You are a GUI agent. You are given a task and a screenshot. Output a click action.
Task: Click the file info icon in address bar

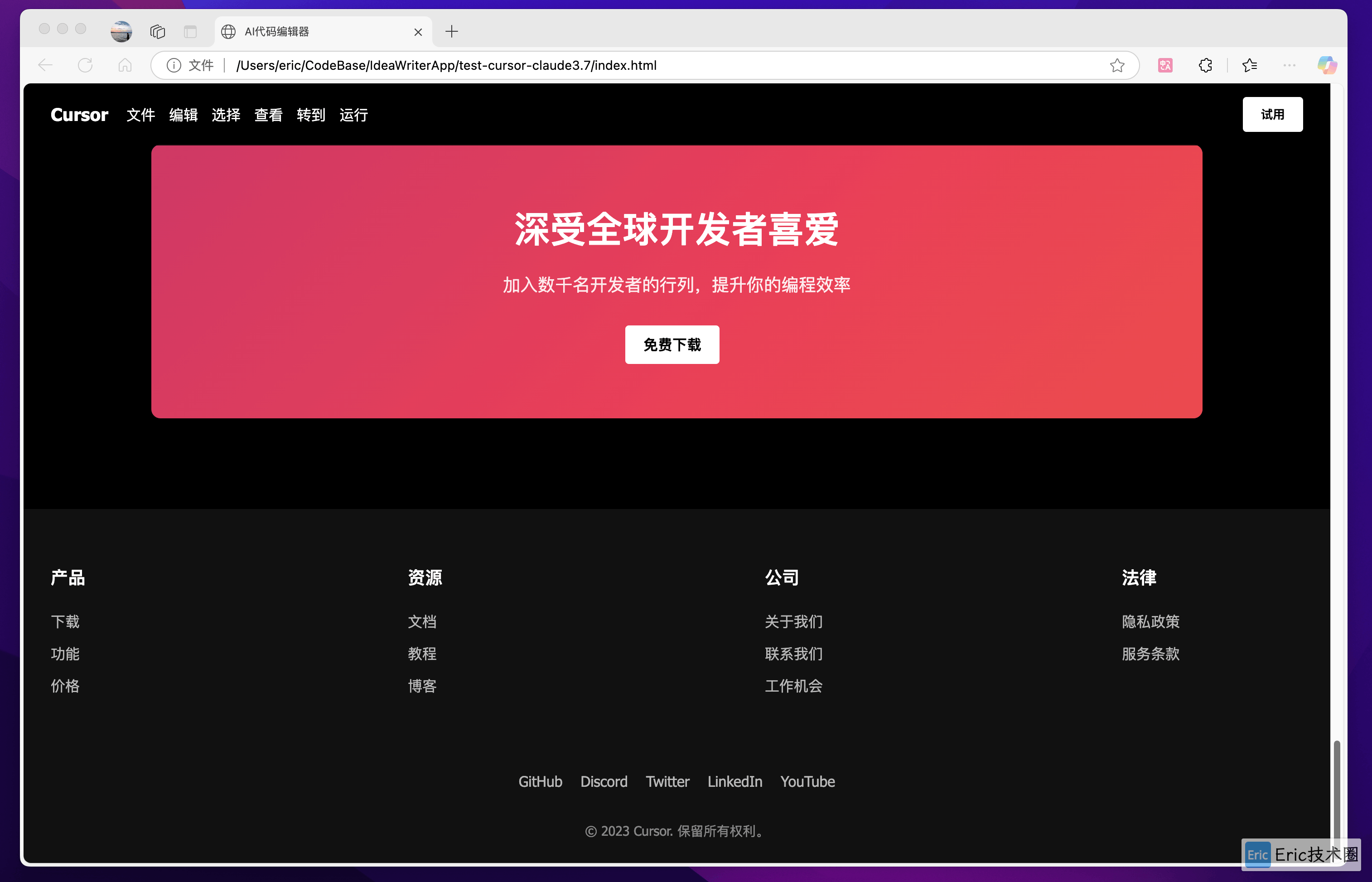(x=174, y=65)
